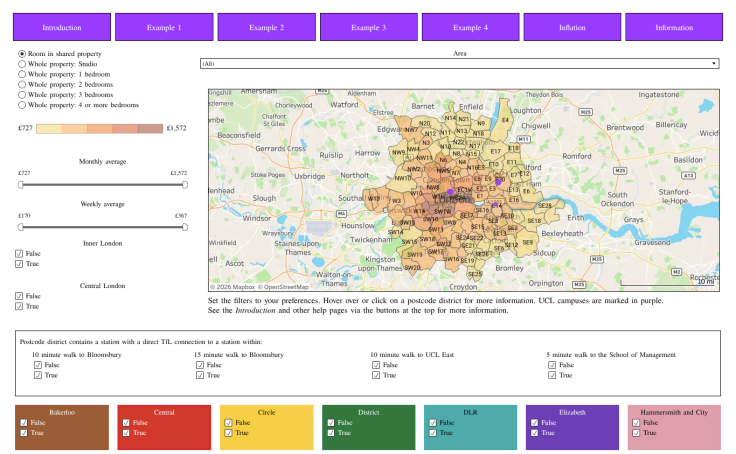Open the Information page
736x454 pixels.
point(674,27)
